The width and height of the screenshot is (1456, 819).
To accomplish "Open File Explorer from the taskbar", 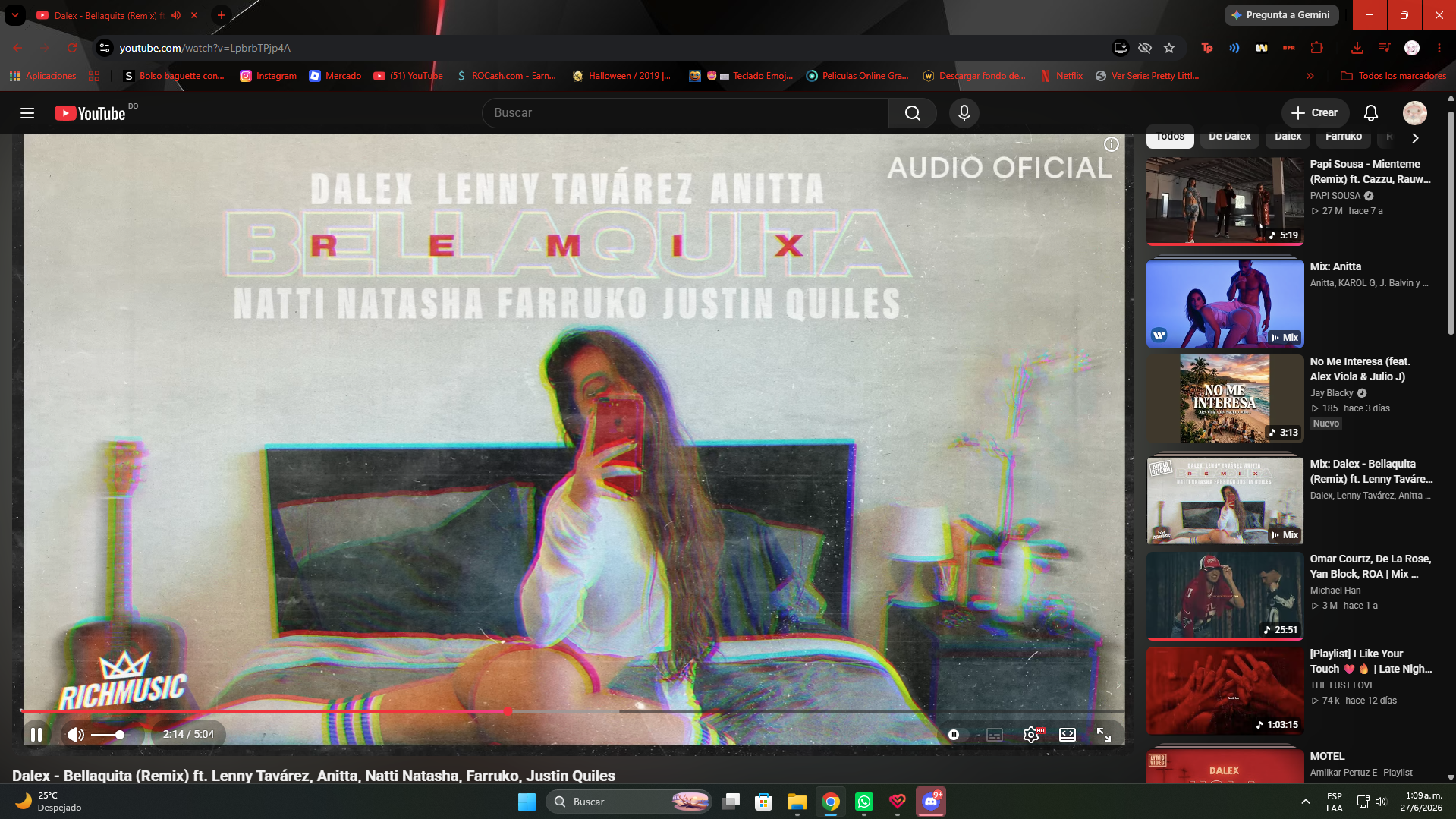I will pyautogui.click(x=797, y=802).
